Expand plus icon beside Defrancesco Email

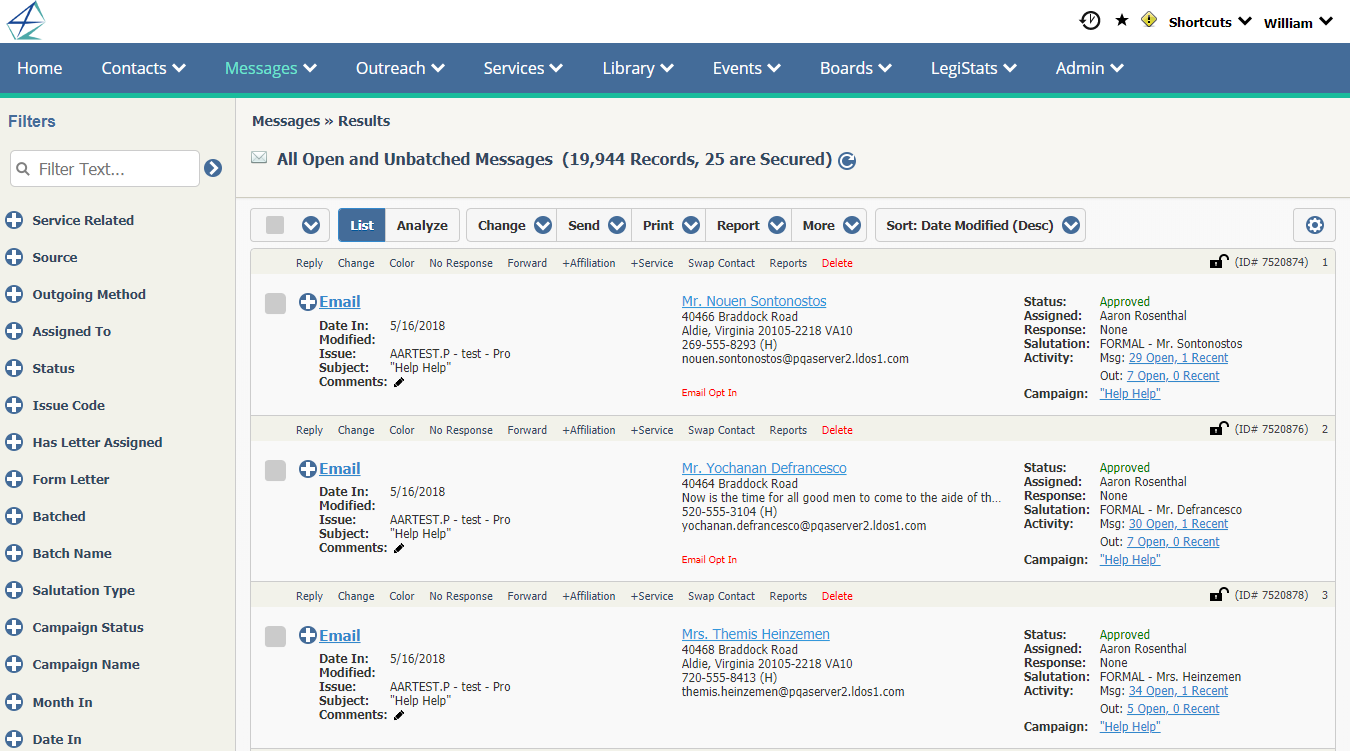[x=308, y=469]
